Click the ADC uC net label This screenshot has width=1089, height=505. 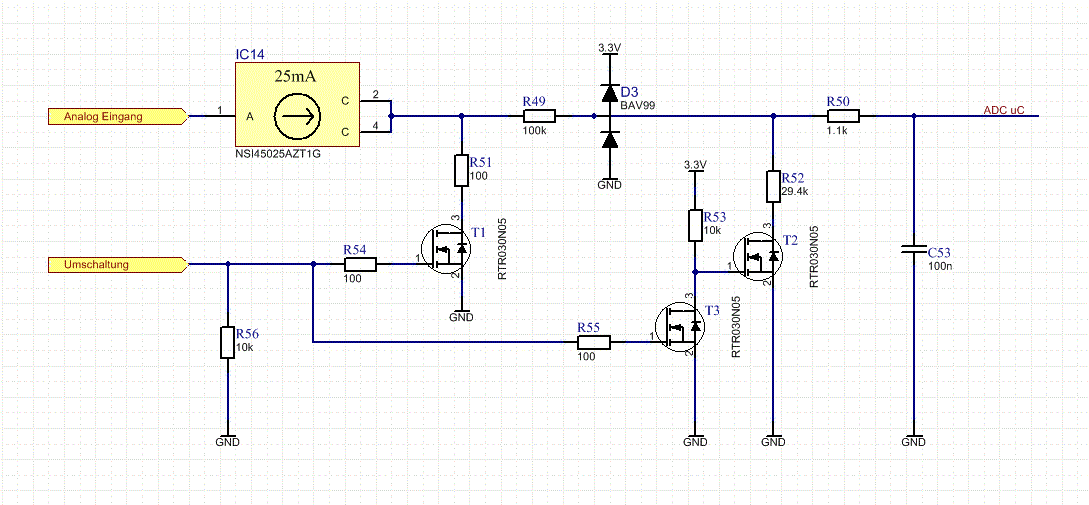[1004, 110]
